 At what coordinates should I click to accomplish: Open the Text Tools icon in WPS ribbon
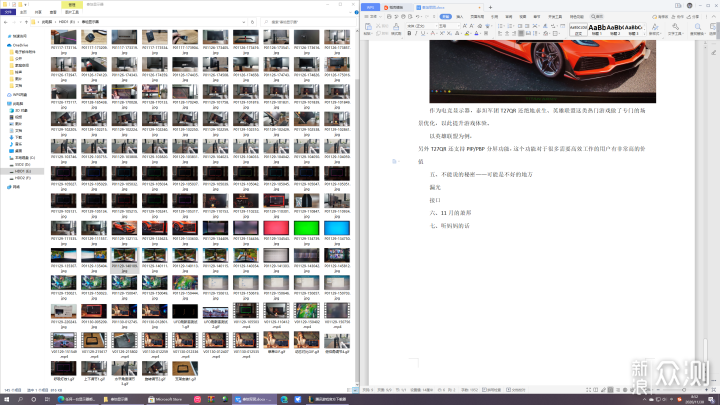click(x=675, y=27)
